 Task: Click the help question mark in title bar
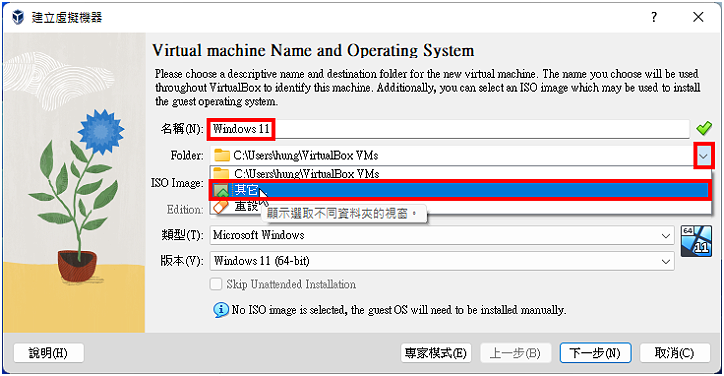point(654,17)
